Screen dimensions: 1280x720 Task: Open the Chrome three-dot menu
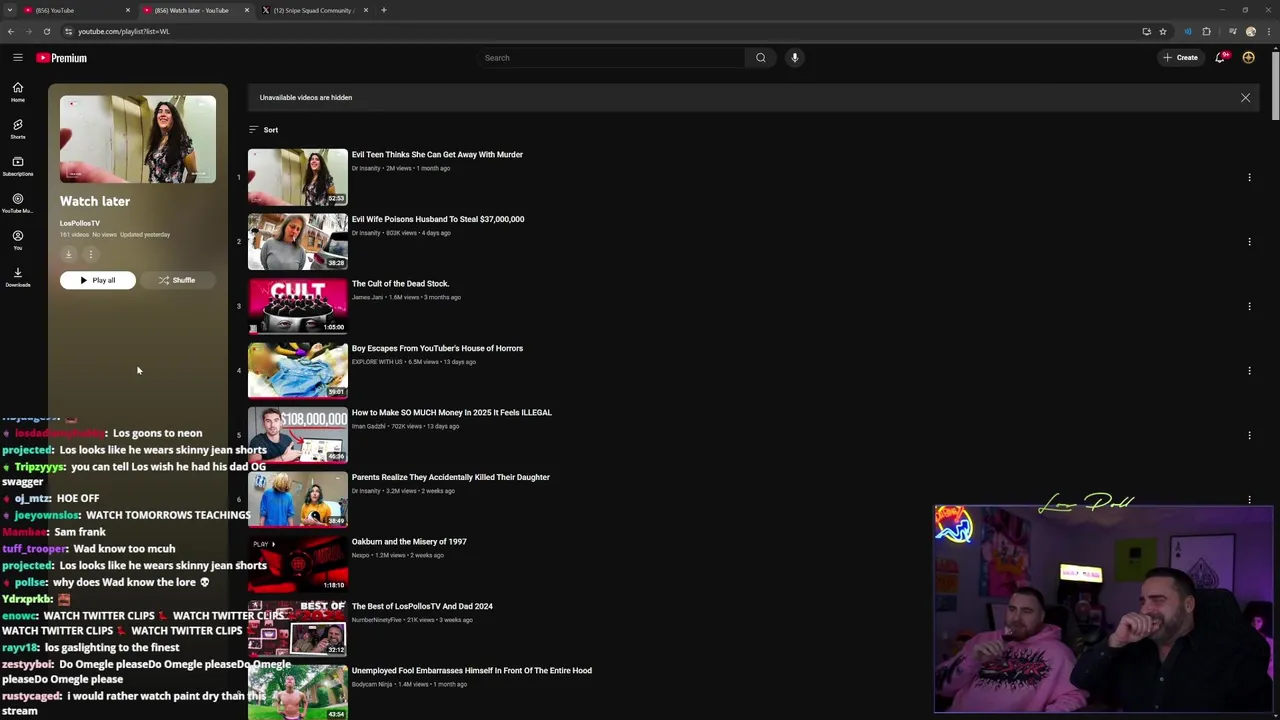[1268, 31]
